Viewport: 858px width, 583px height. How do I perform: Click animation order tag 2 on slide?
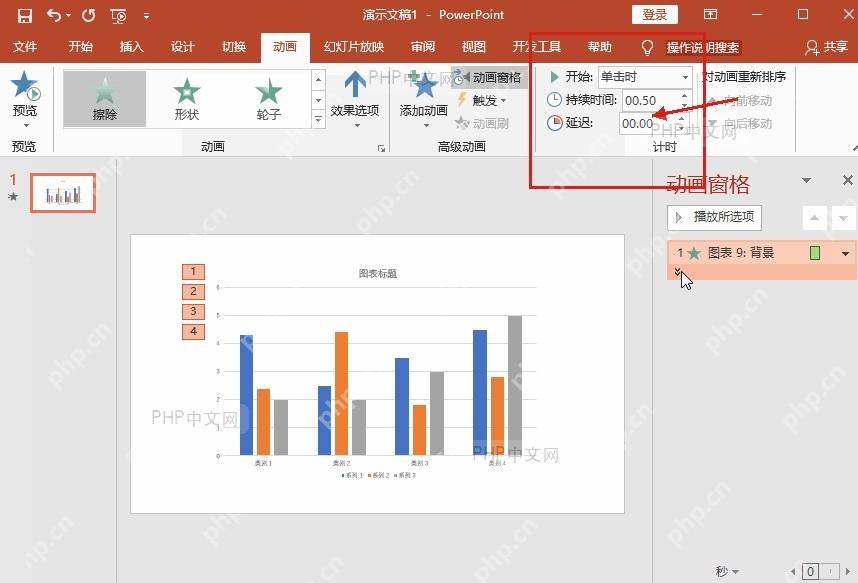(193, 292)
